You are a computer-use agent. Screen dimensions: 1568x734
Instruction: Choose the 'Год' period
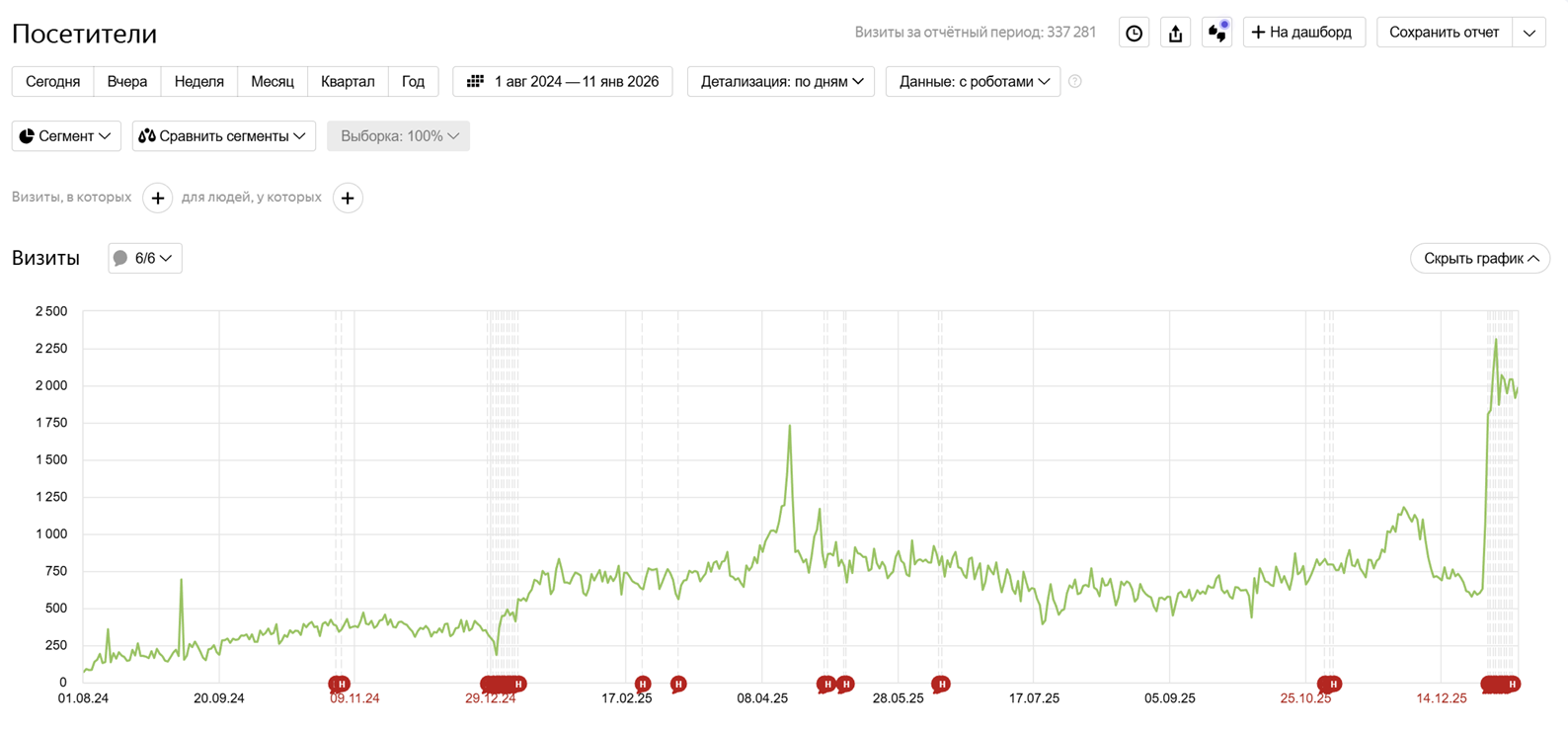click(414, 82)
